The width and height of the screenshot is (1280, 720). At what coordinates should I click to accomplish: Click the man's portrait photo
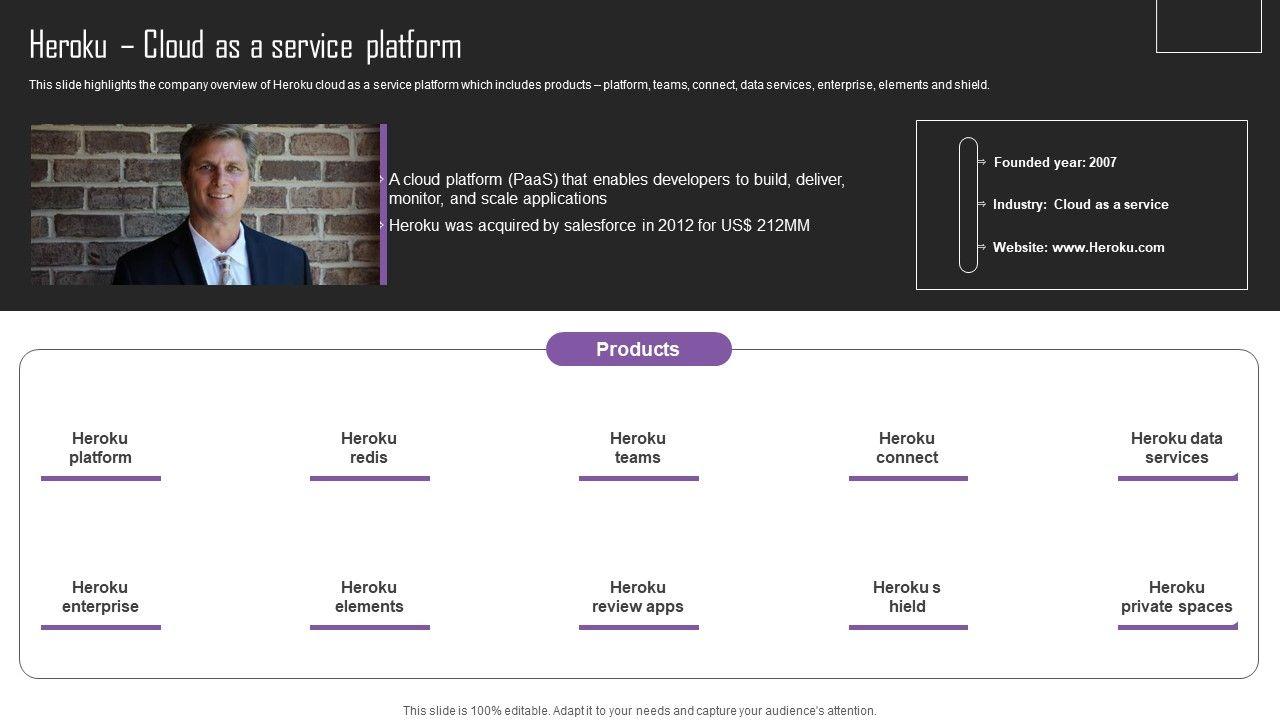[x=205, y=204]
